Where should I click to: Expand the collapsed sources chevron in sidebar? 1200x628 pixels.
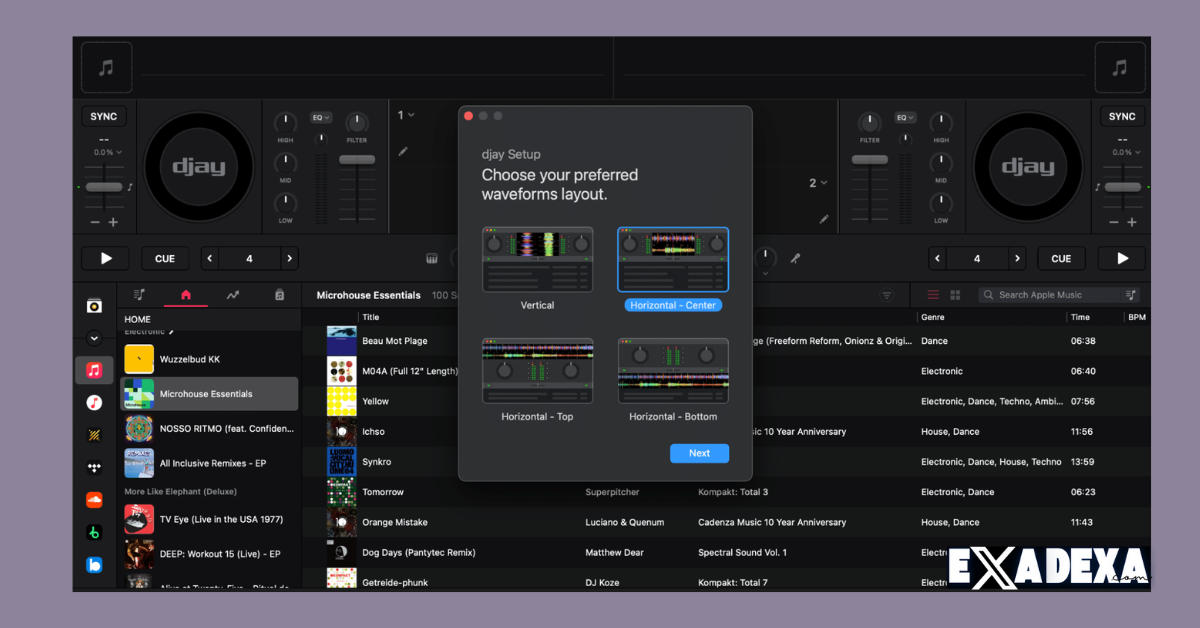tap(94, 338)
